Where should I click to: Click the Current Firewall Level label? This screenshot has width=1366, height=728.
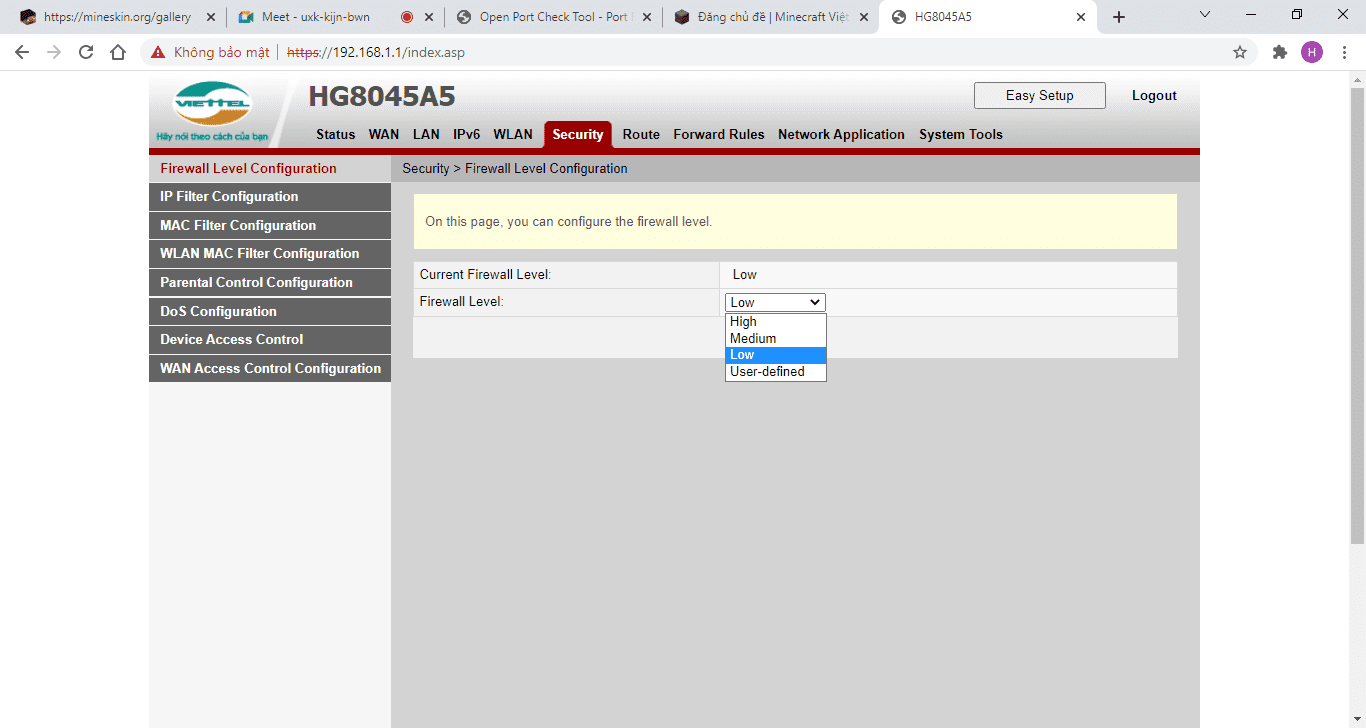[x=485, y=274]
